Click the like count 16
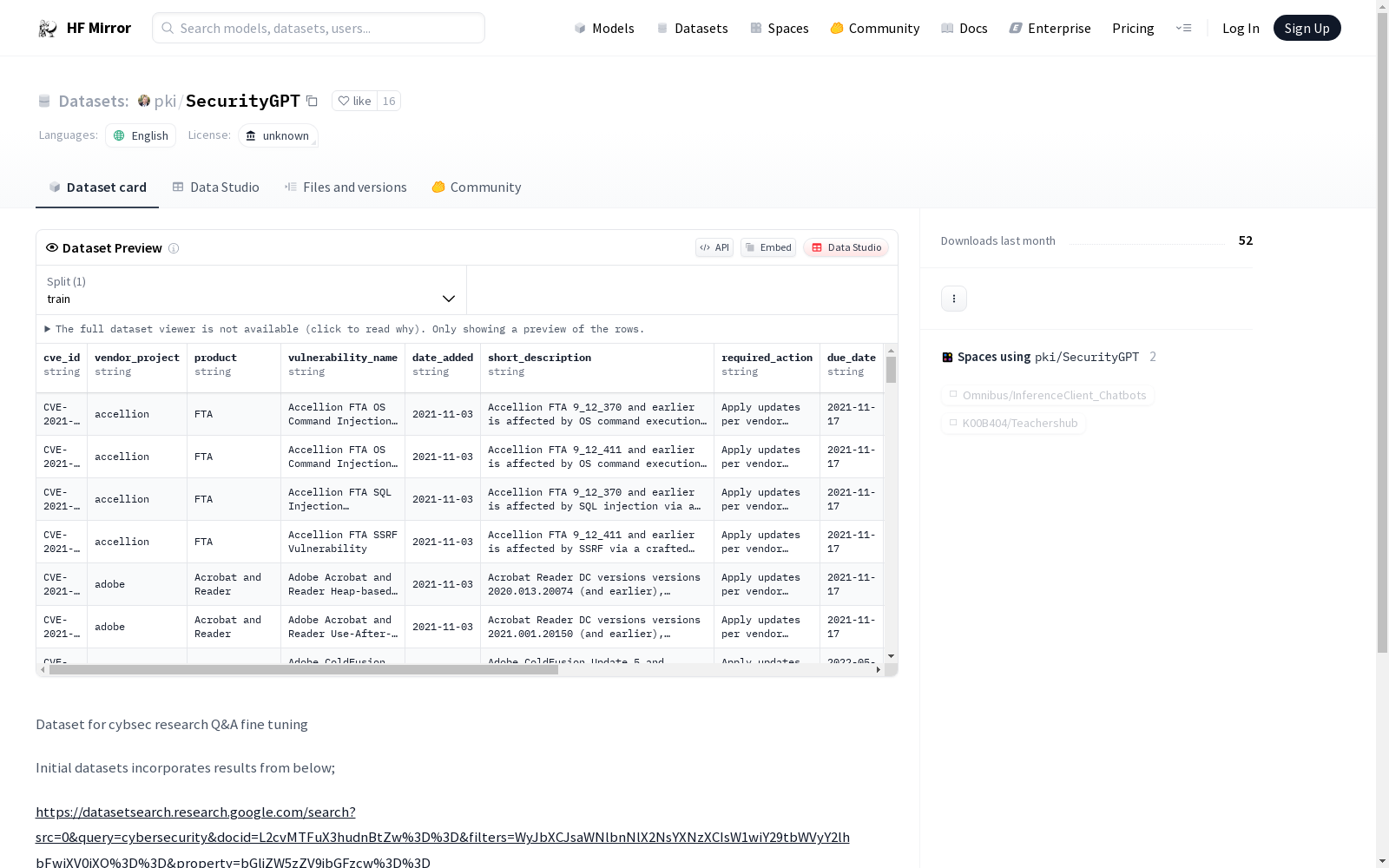 (x=389, y=101)
